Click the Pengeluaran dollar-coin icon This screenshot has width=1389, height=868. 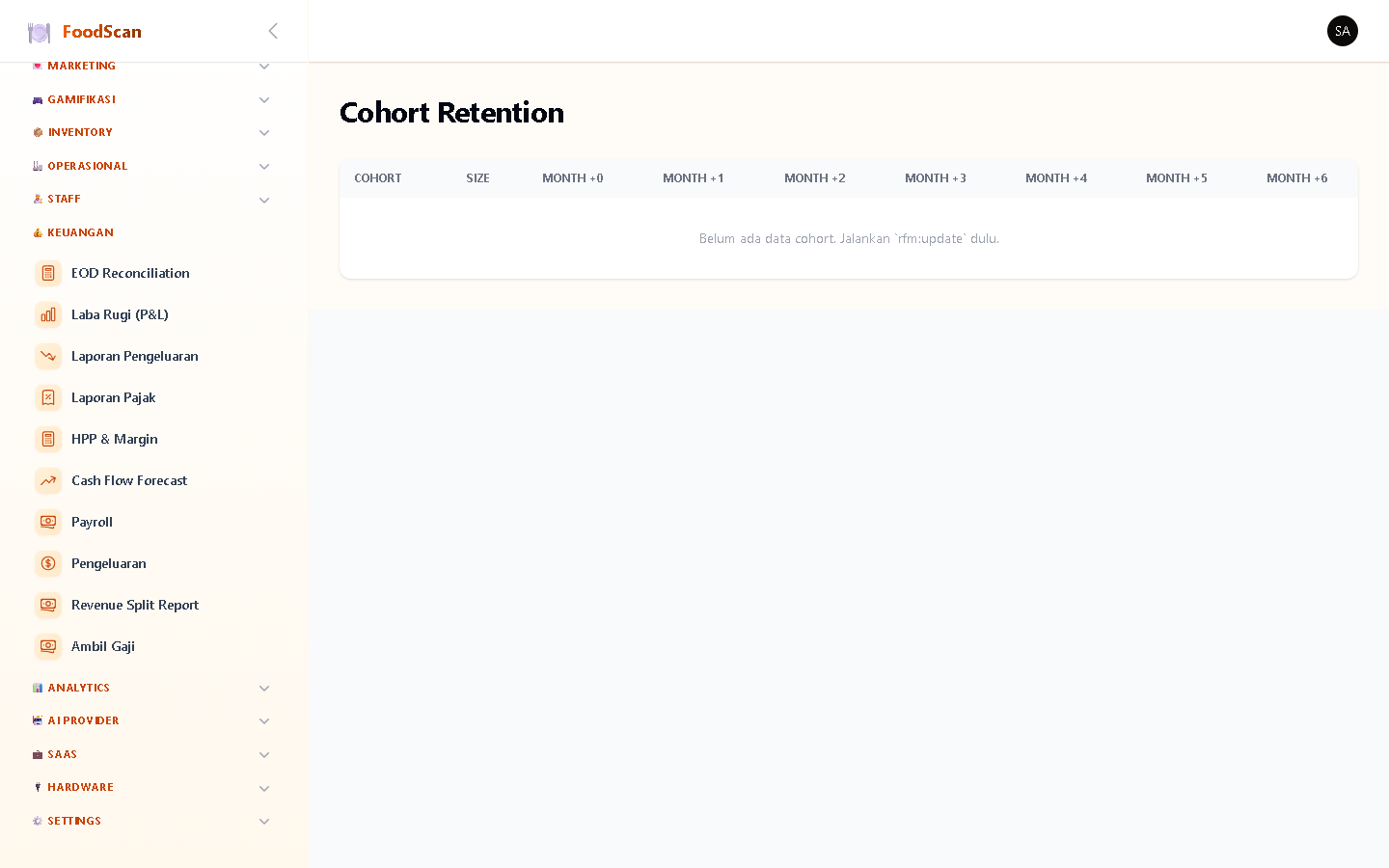point(48,563)
